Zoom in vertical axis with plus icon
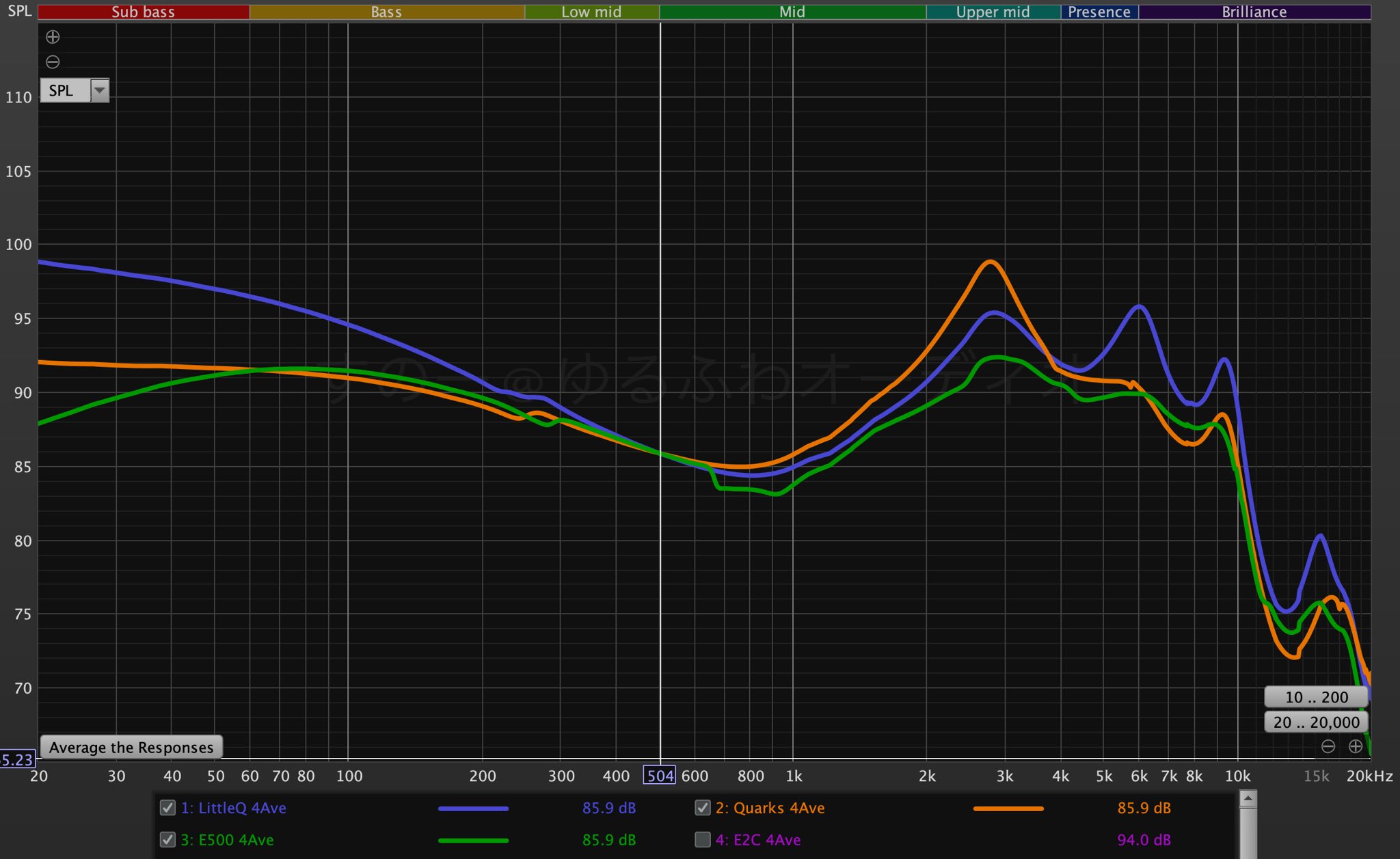The width and height of the screenshot is (1400, 859). pyautogui.click(x=53, y=37)
